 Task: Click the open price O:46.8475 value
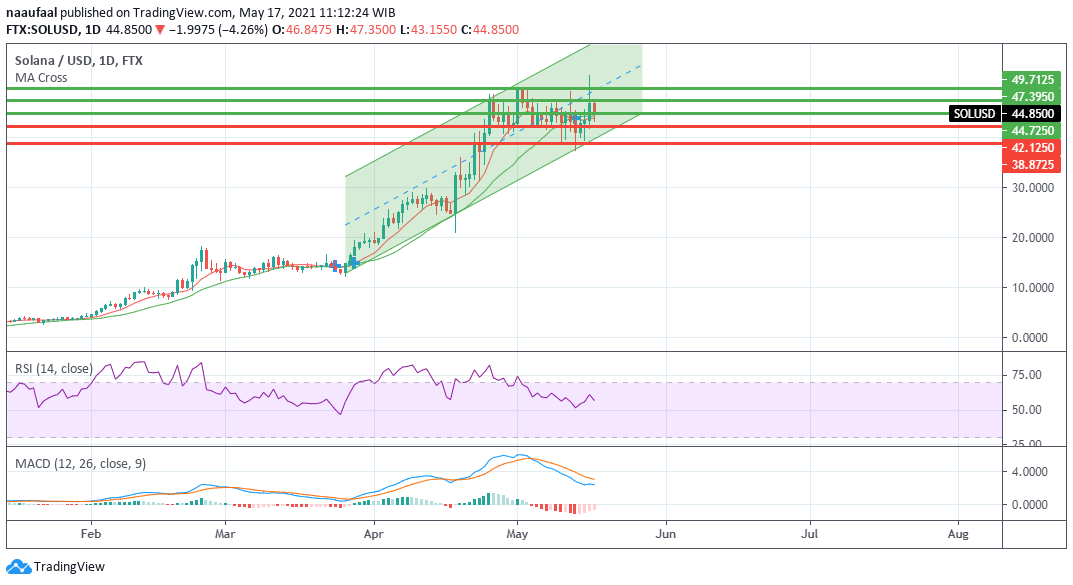coord(302,29)
